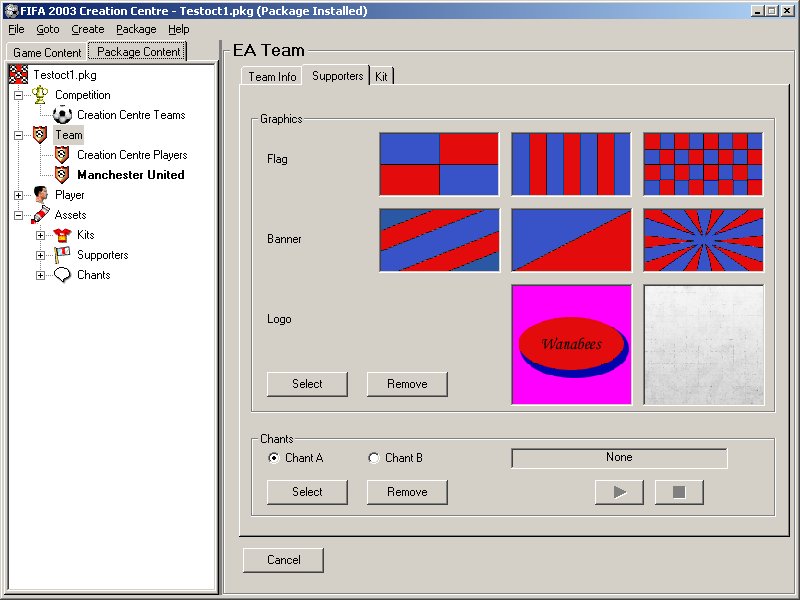The image size is (800, 600).
Task: Collapse the Team tree node
Action: (18, 135)
